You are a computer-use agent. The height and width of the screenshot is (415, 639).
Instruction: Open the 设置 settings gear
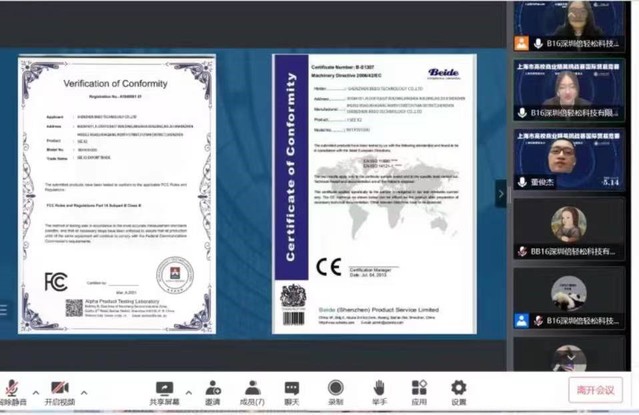click(x=458, y=391)
